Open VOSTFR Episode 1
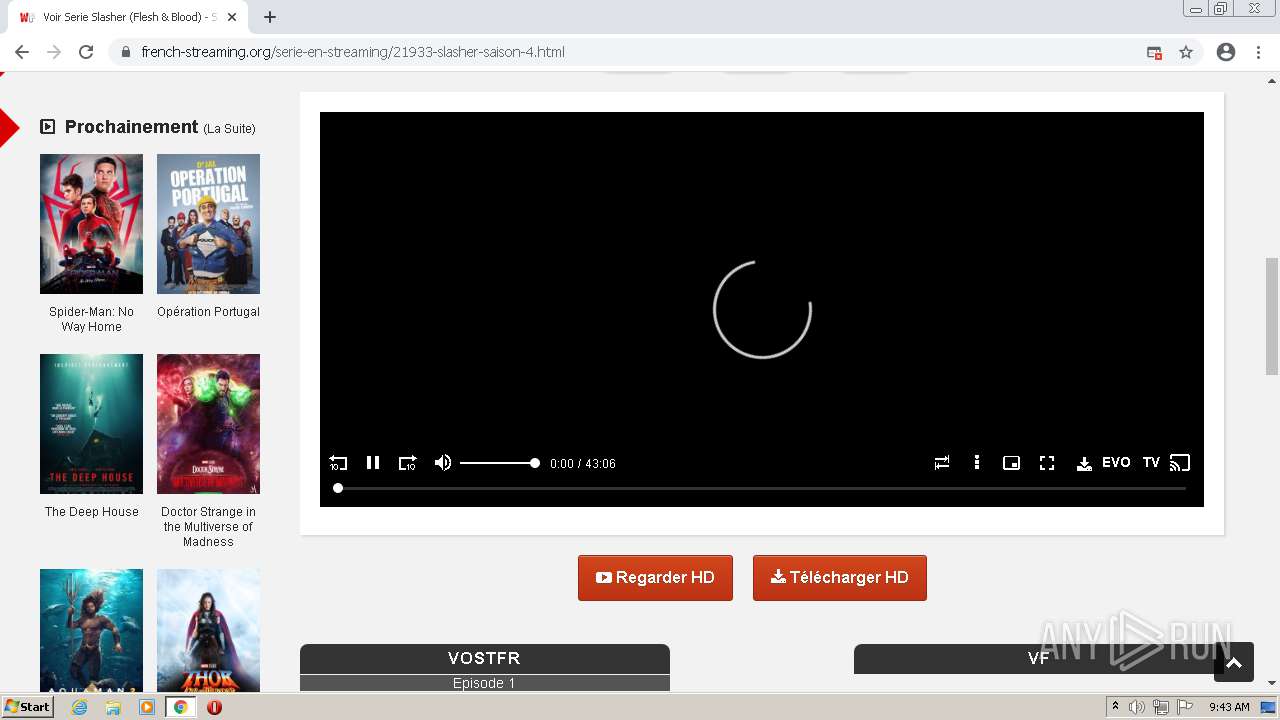Screen dimensions: 1280x720 pos(484,683)
